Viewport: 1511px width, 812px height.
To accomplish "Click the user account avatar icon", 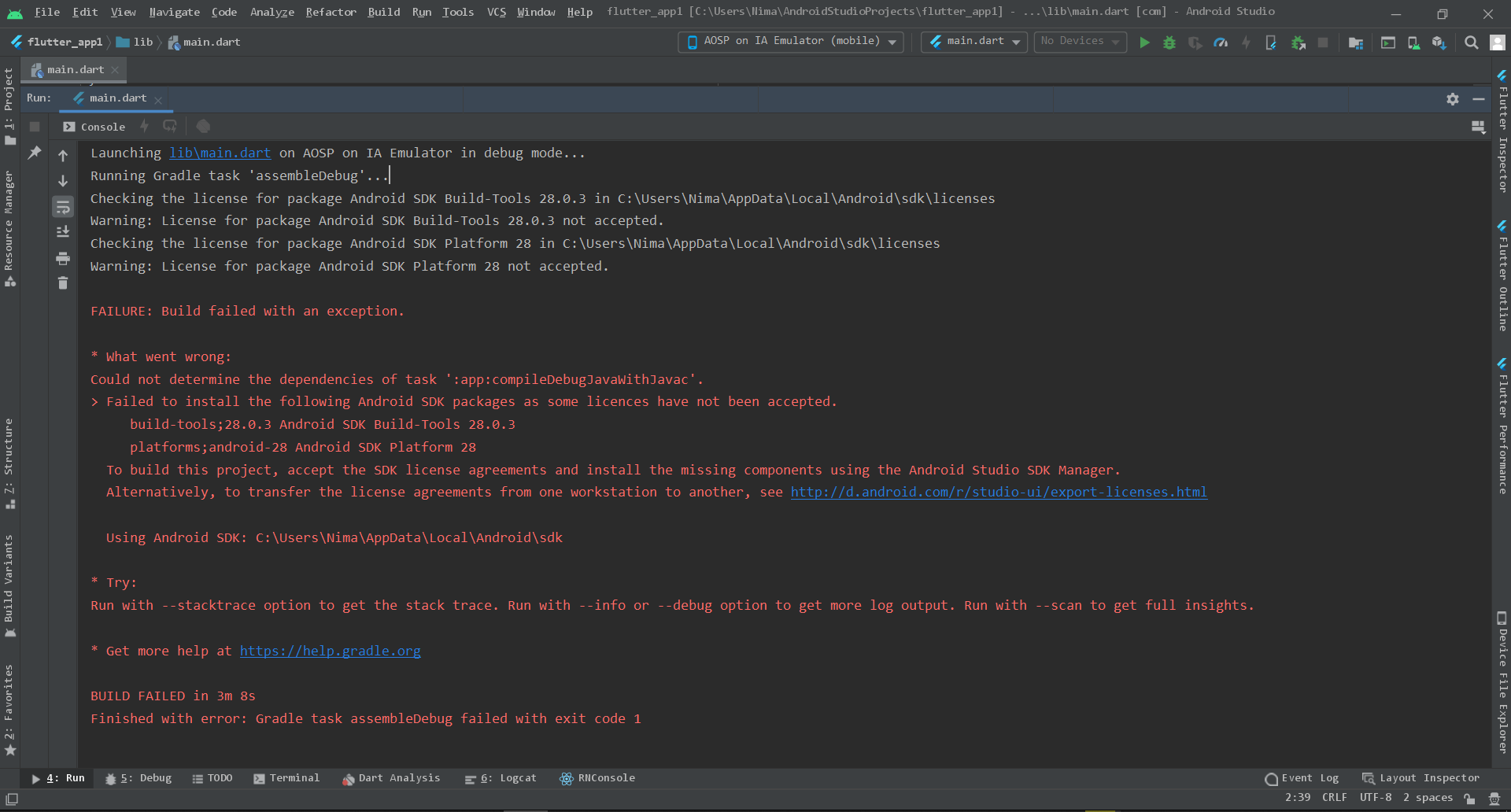I will [x=1497, y=42].
